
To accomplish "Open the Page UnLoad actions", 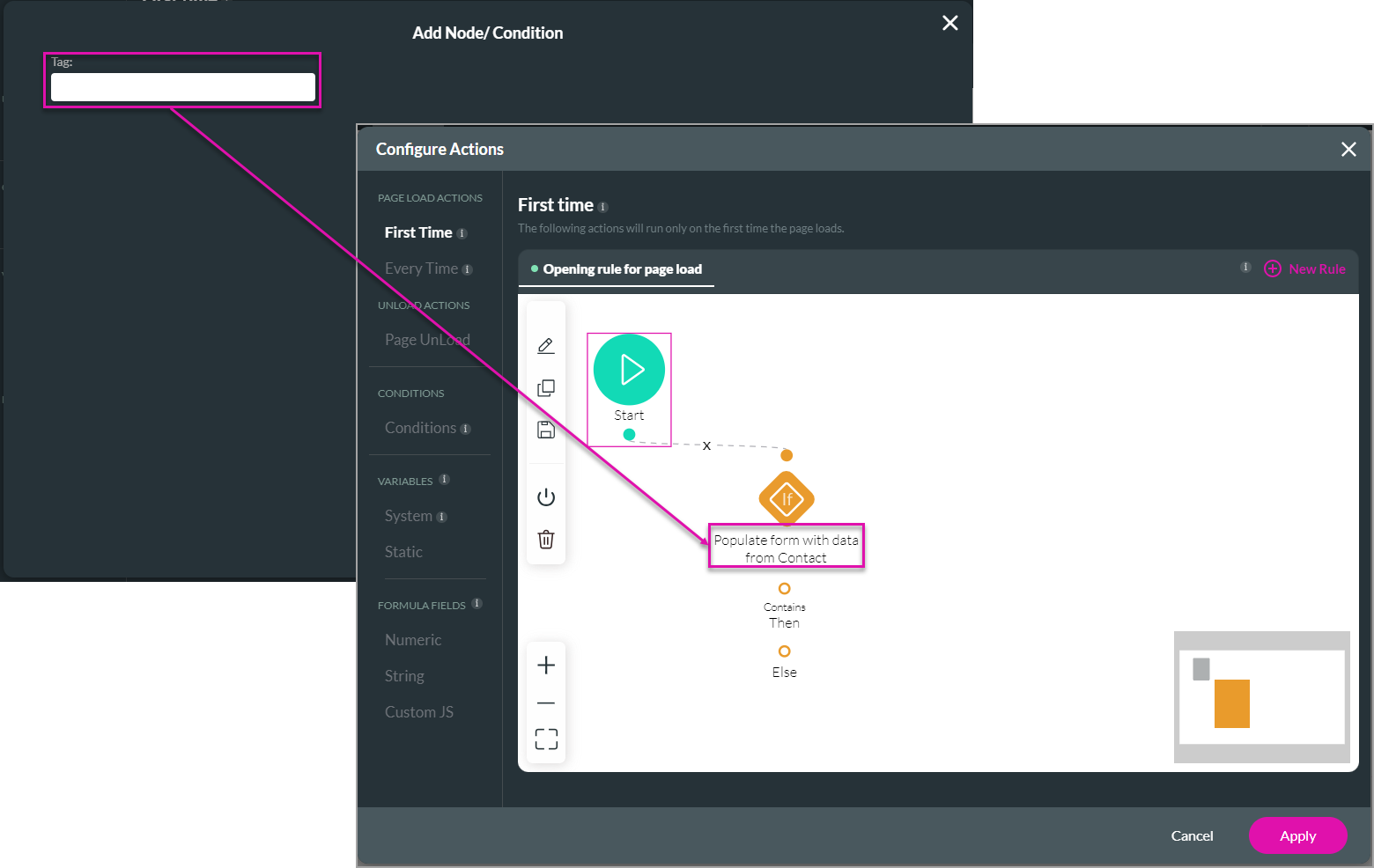I will pos(427,340).
